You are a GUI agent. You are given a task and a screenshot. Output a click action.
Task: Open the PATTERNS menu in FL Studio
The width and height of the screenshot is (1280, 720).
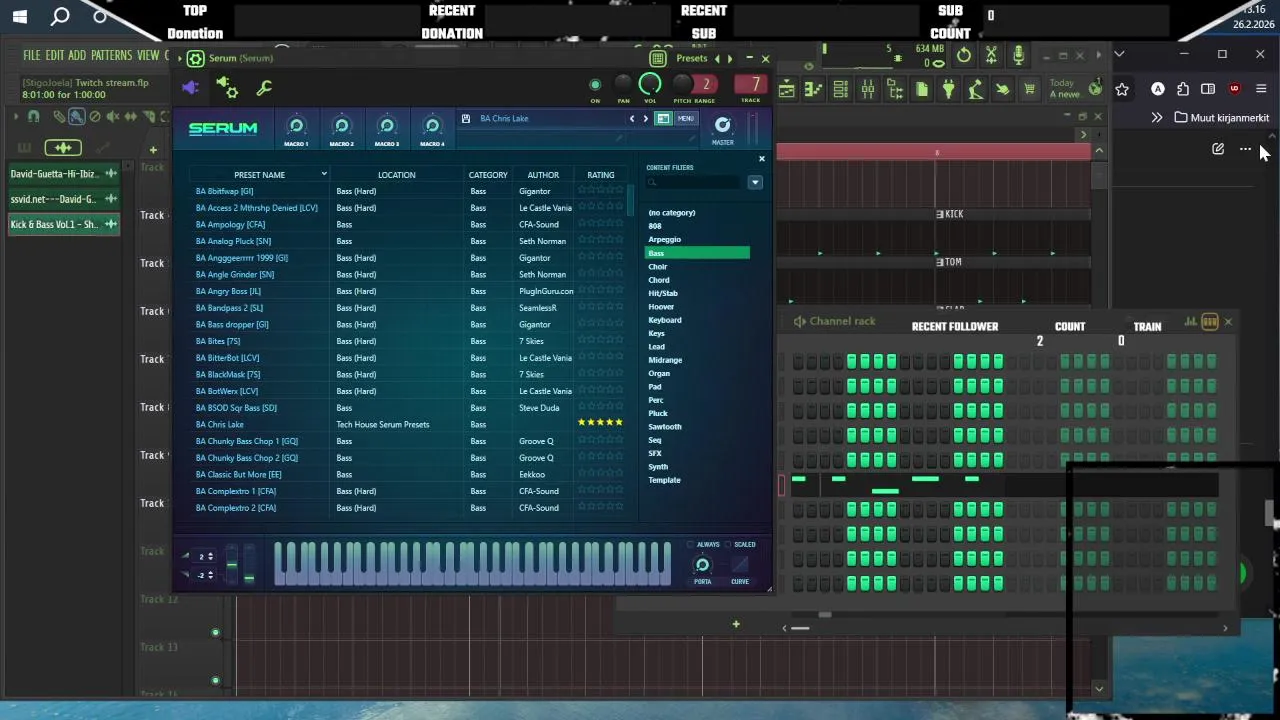click(x=111, y=55)
